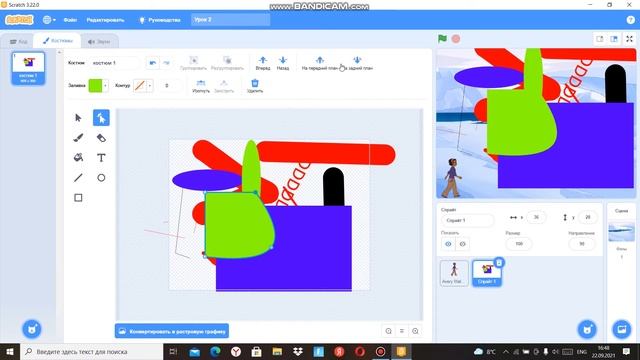Click the project title field
This screenshot has height=360, width=640.
pos(230,20)
